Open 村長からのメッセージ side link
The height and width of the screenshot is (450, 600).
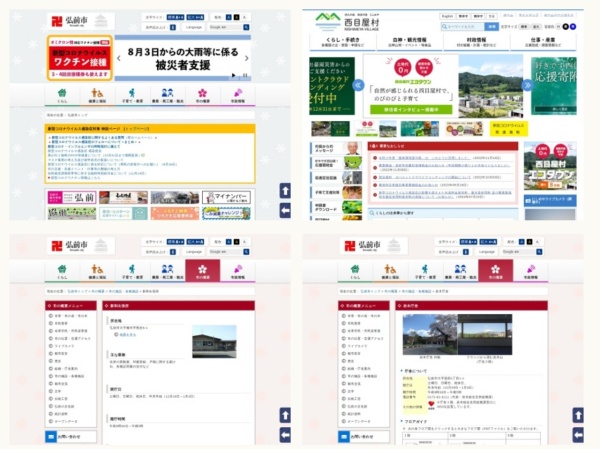click(336, 148)
